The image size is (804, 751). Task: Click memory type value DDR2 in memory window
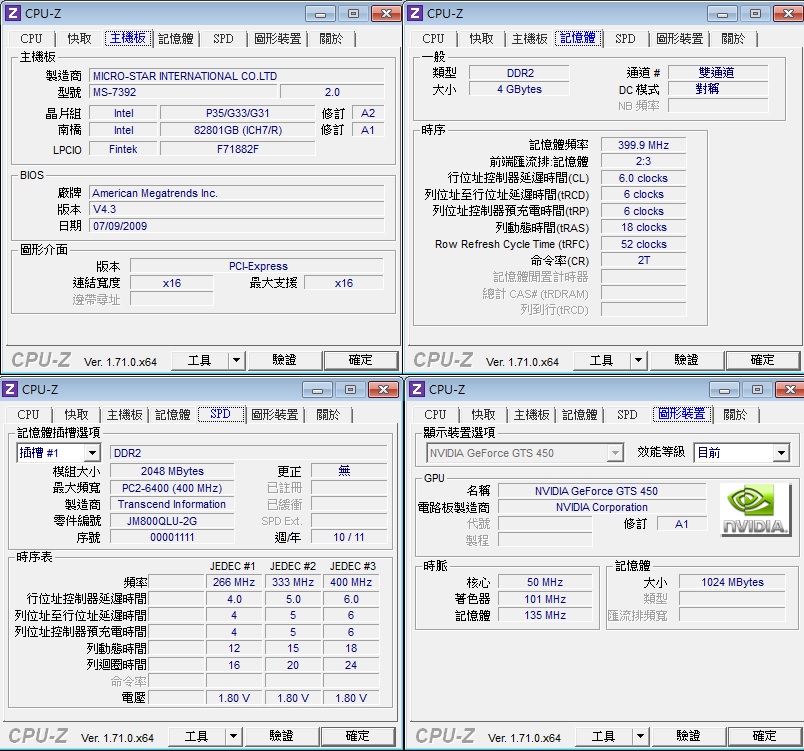tap(519, 73)
